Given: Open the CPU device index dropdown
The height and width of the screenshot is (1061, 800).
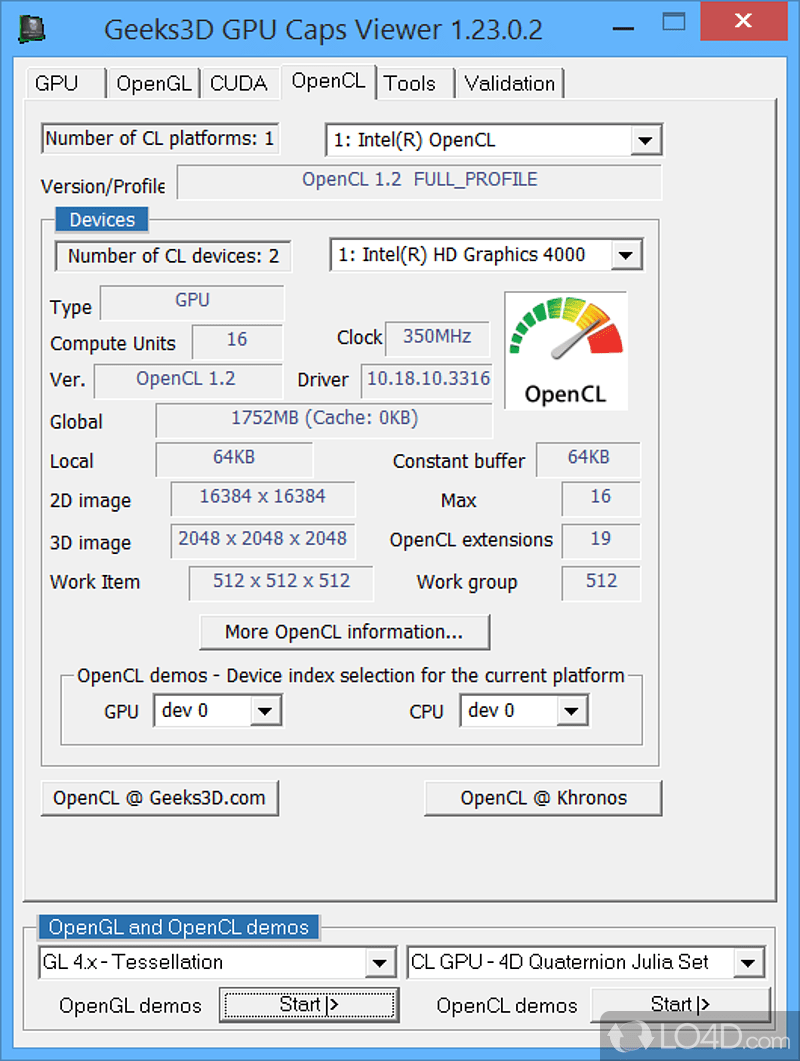Looking at the screenshot, I should (x=571, y=711).
